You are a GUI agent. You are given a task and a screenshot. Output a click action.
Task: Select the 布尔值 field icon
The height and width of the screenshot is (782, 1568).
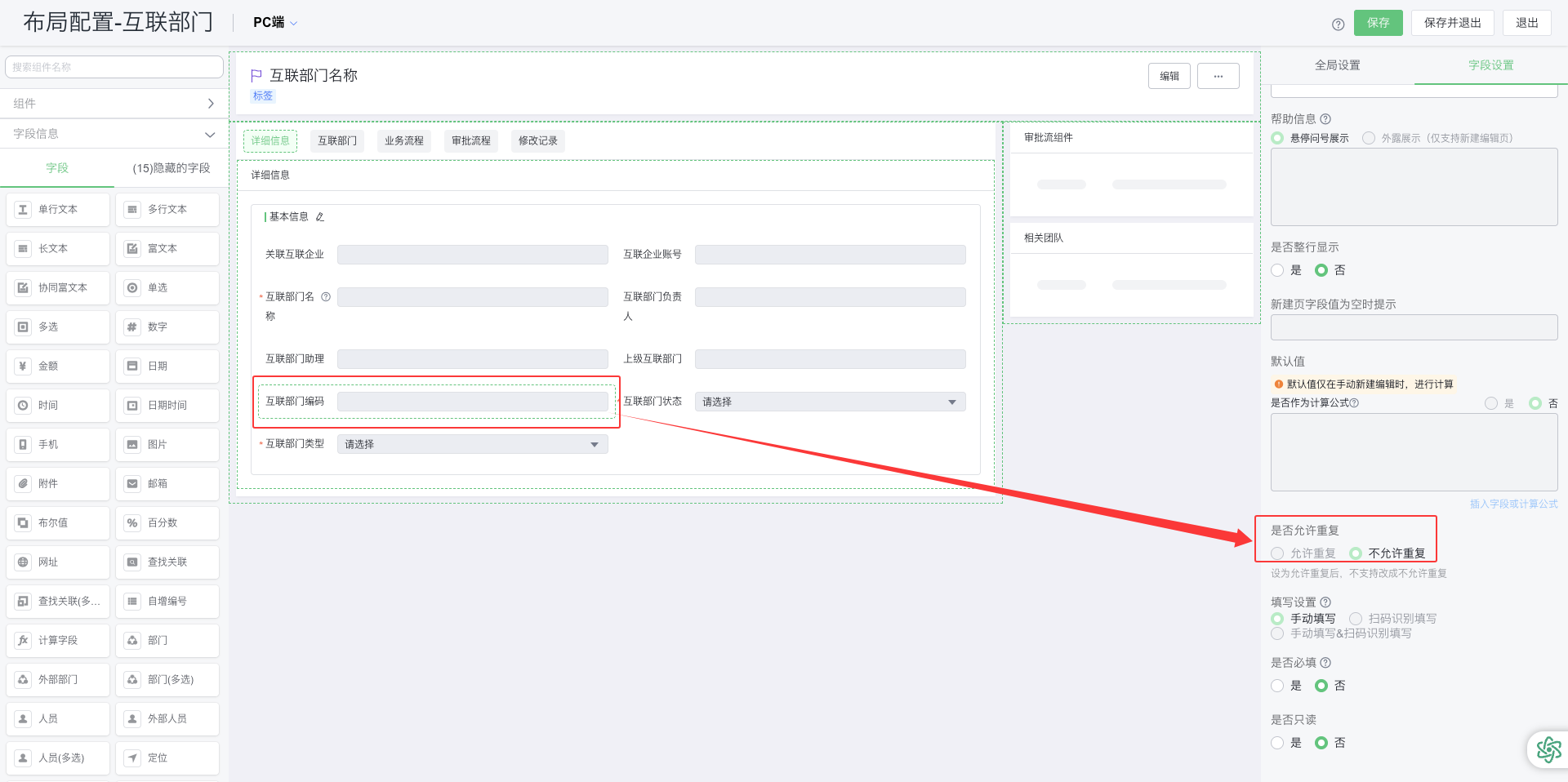pos(23,523)
